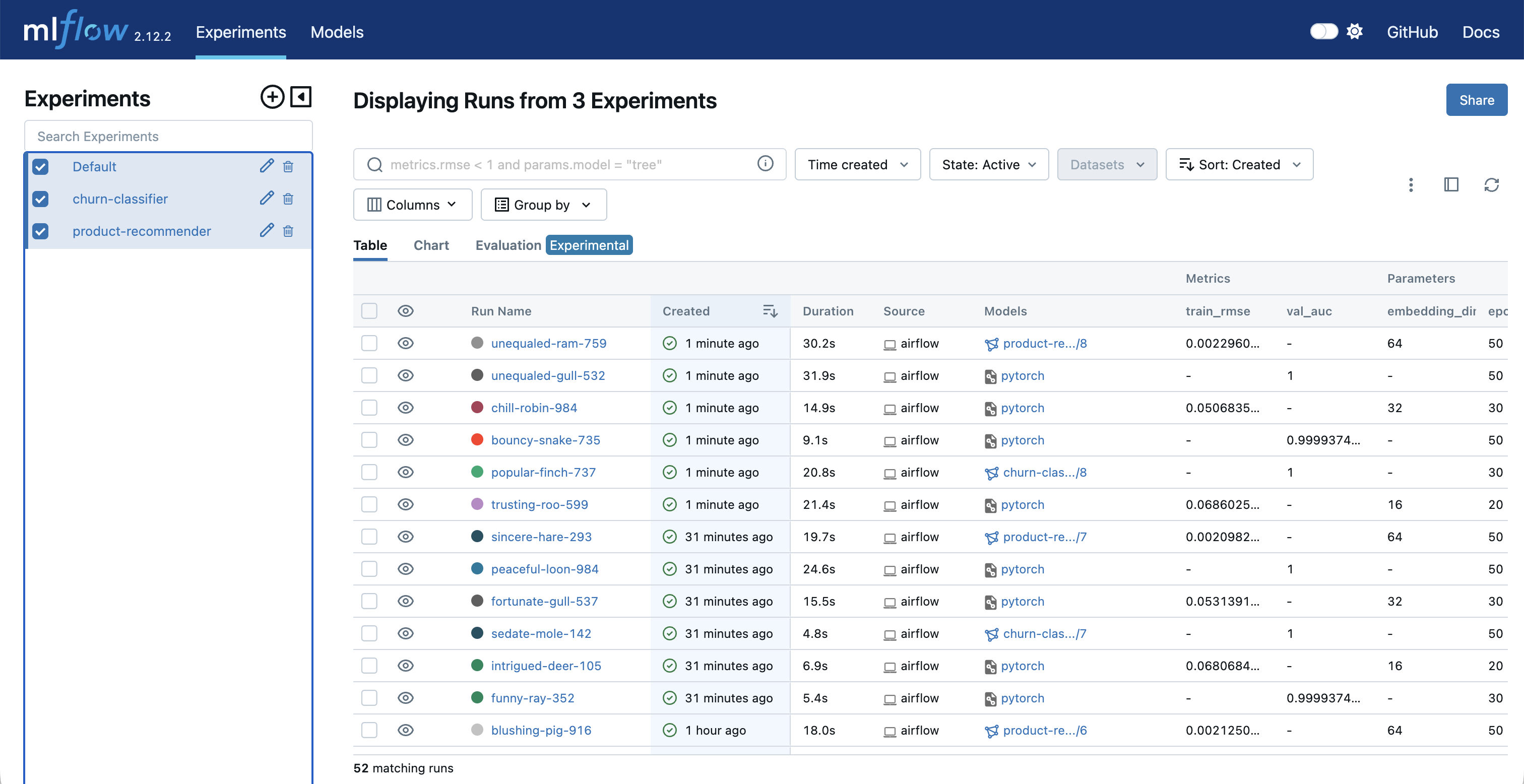Select the checkbox for bouncy-snake-735 run
This screenshot has width=1524, height=784.
[369, 440]
